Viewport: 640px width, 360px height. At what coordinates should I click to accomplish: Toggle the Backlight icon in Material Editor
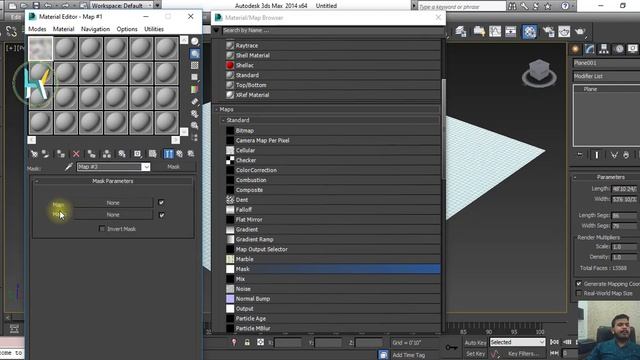point(195,53)
